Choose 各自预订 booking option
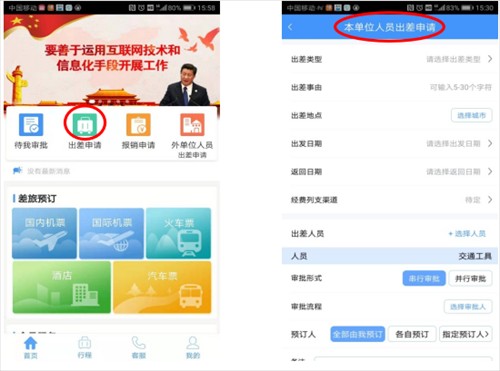The height and width of the screenshot is (371, 500). click(x=412, y=334)
